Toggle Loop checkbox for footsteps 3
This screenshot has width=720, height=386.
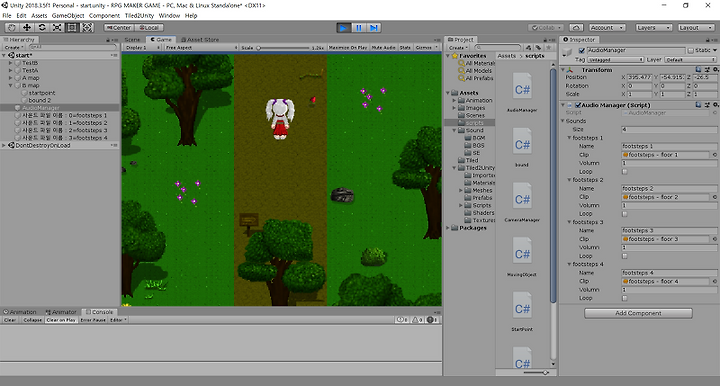(624, 256)
